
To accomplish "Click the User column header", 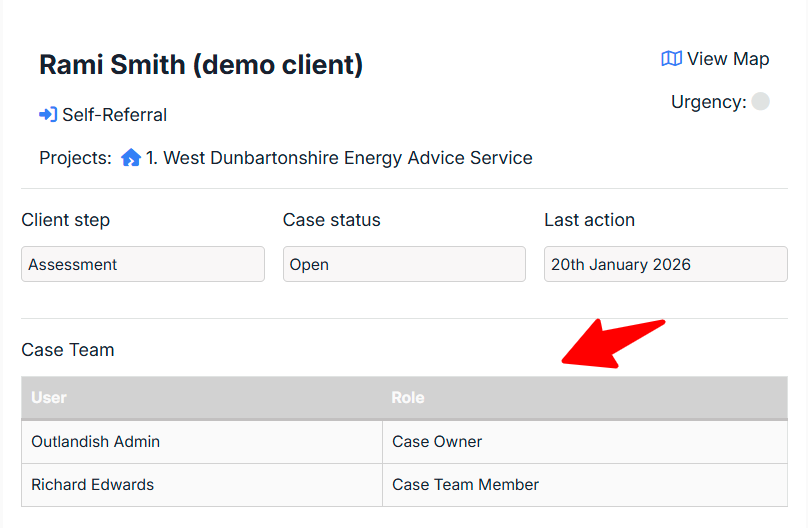I will click(49, 398).
